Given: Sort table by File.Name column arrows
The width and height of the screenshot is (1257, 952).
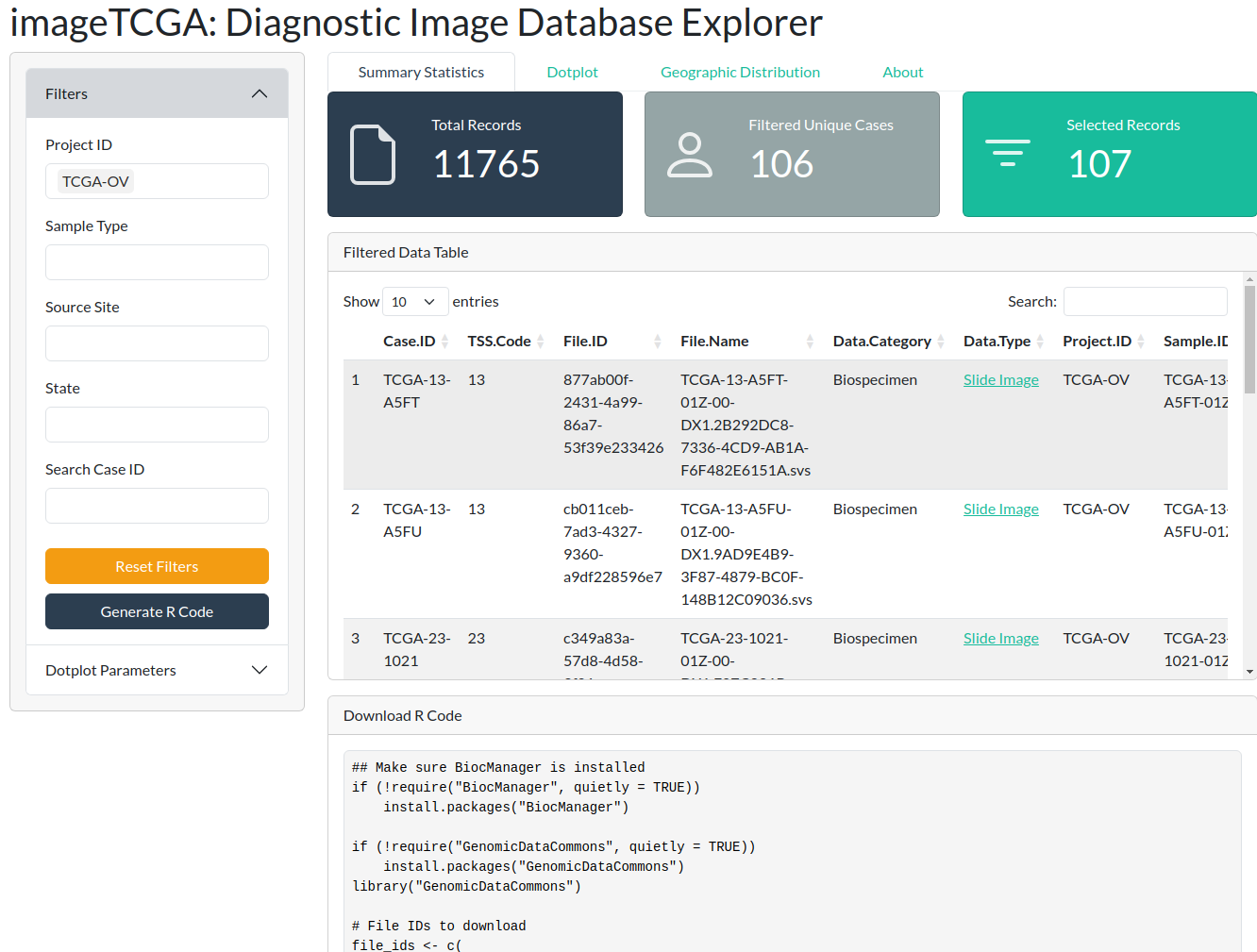Looking at the screenshot, I should click(810, 342).
